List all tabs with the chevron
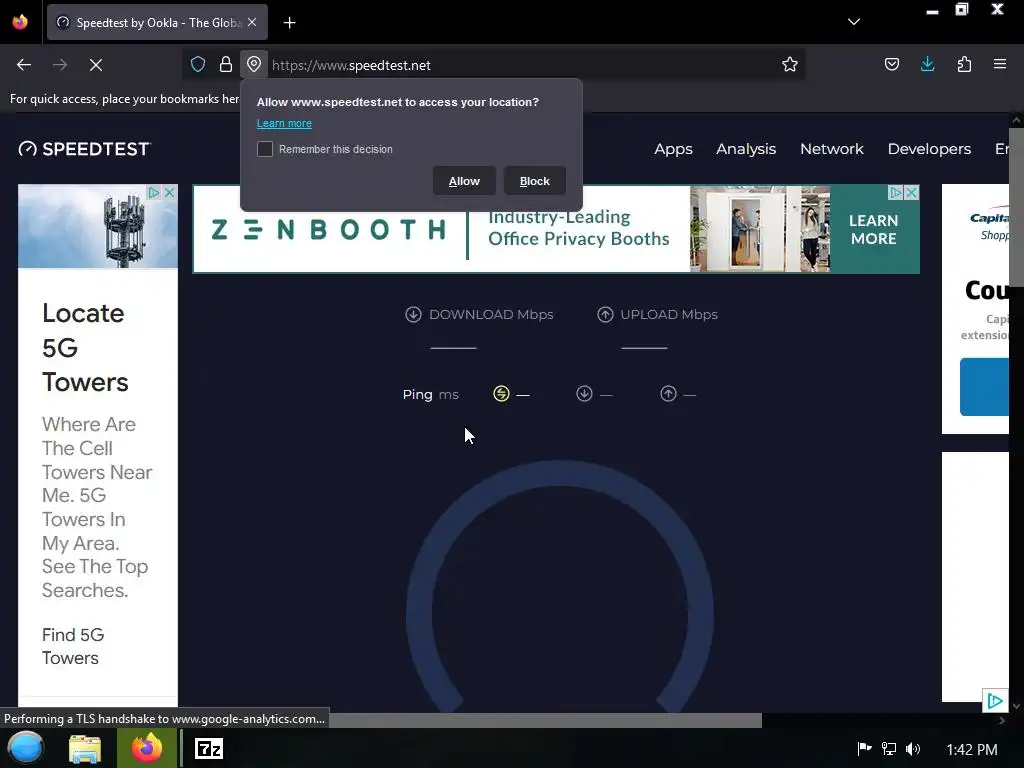The height and width of the screenshot is (768, 1024). 854,22
